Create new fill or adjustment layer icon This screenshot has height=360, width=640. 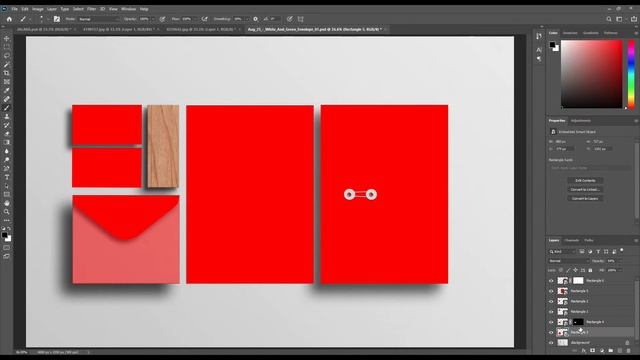tap(602, 351)
